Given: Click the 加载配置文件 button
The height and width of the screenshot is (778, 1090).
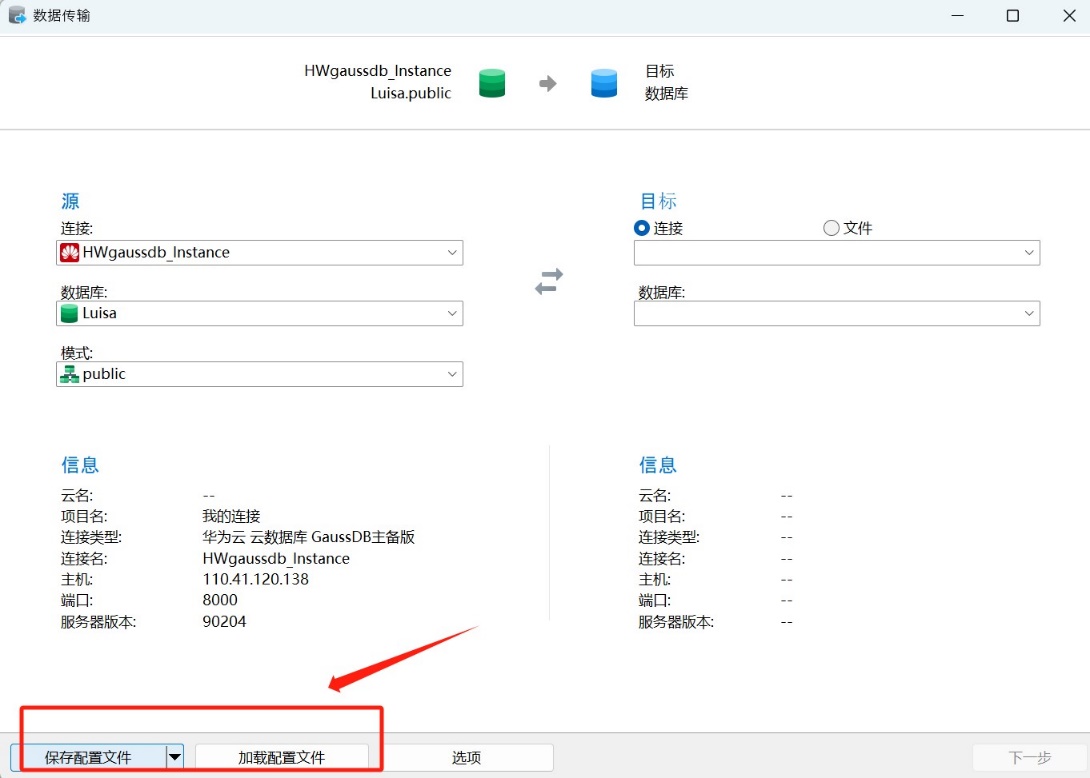Looking at the screenshot, I should click(x=282, y=756).
